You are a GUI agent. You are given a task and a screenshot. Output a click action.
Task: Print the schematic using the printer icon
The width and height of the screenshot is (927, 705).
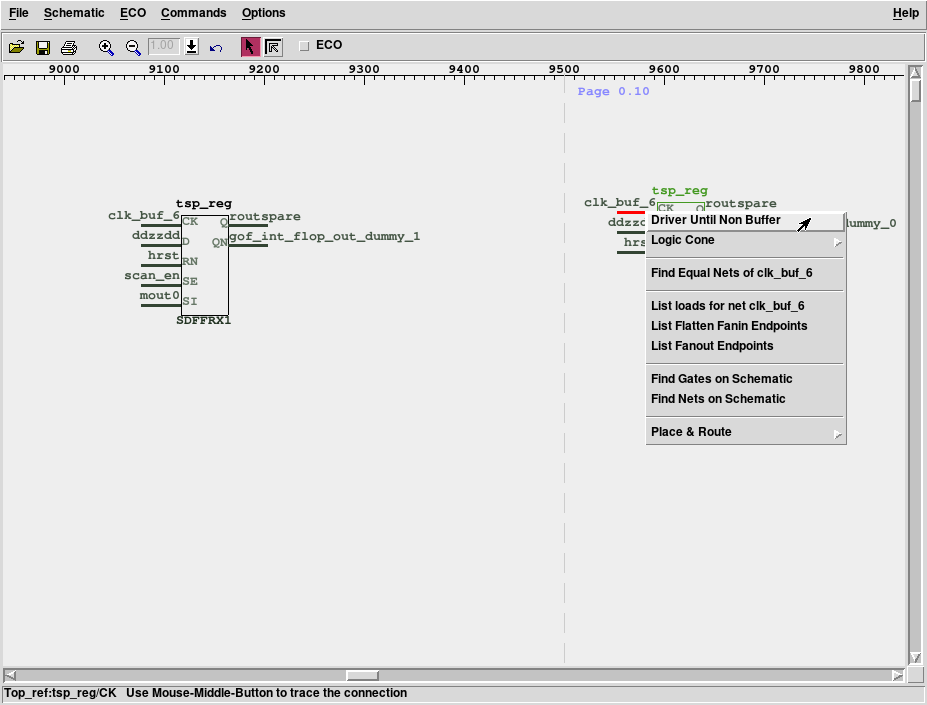point(69,47)
